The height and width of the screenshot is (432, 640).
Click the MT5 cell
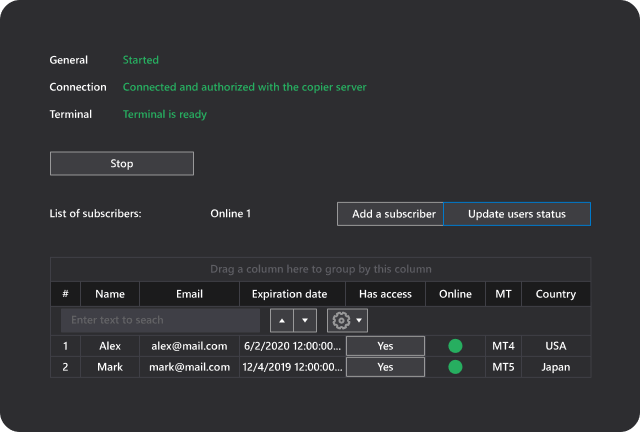(503, 367)
